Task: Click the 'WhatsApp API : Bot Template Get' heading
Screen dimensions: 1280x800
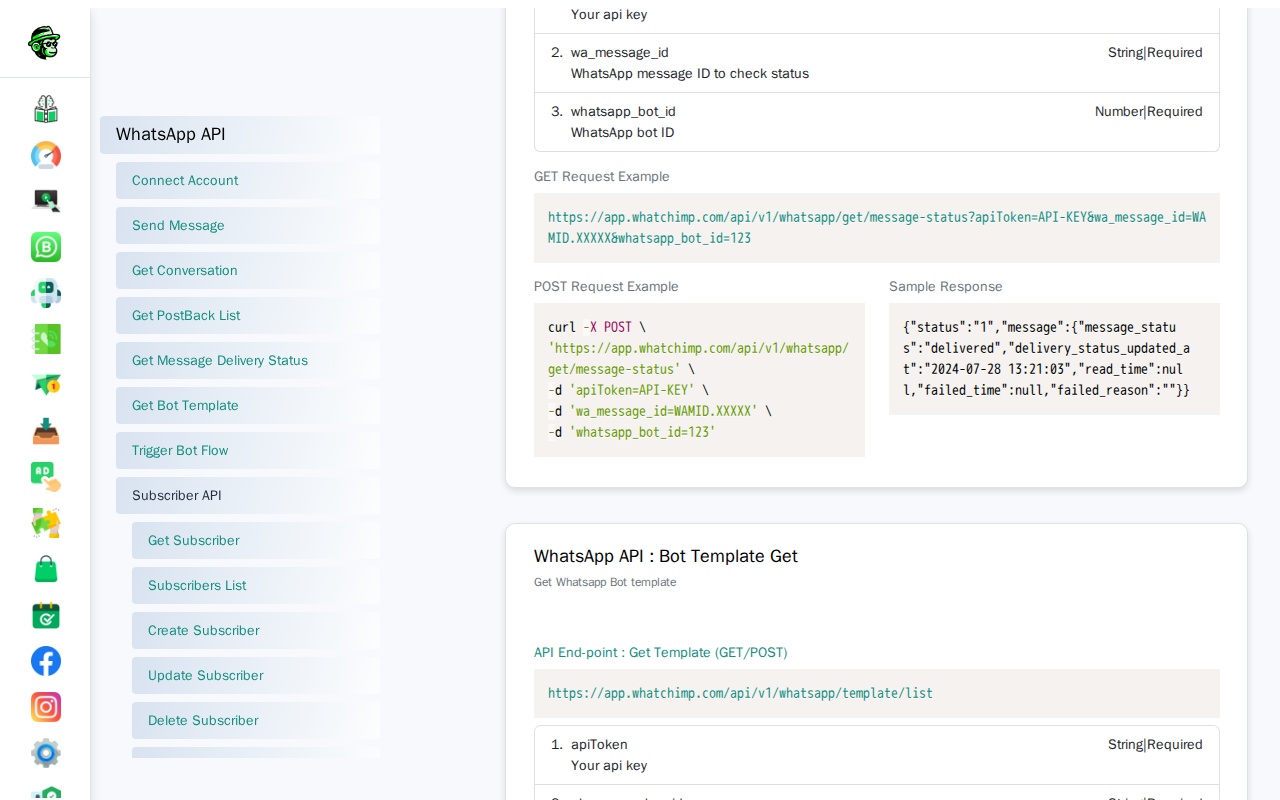Action: click(666, 557)
